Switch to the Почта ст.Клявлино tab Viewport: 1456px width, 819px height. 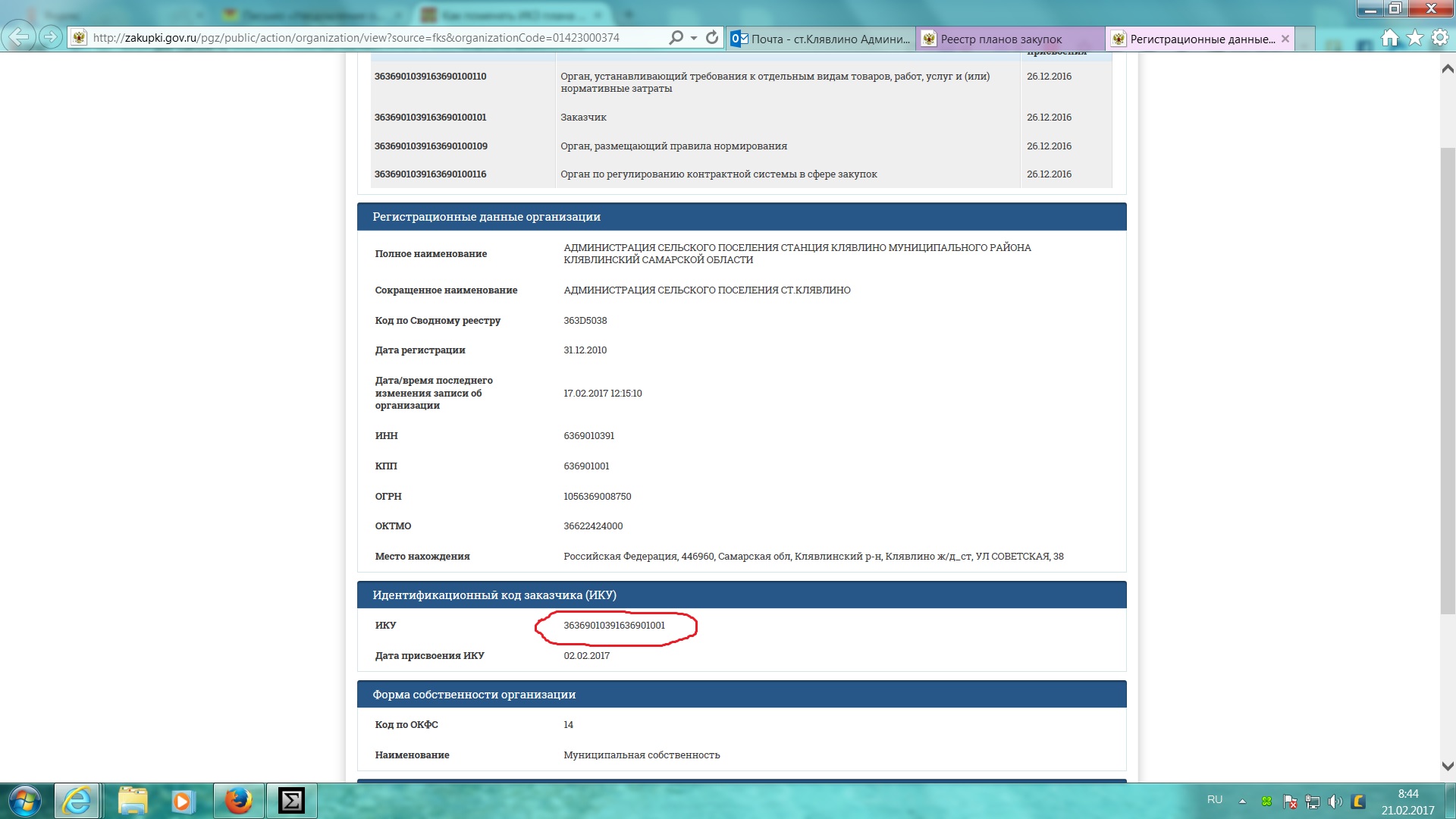click(x=821, y=39)
